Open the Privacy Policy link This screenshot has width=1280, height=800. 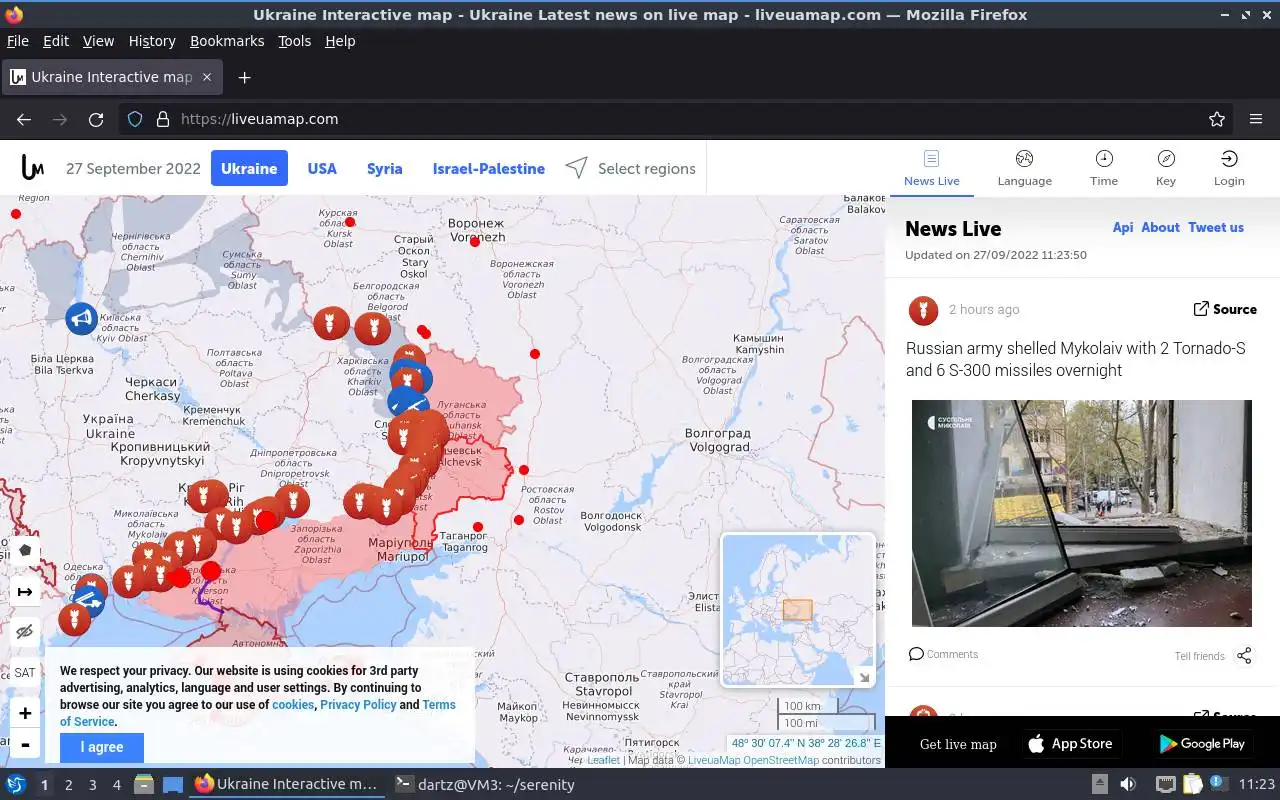[358, 704]
